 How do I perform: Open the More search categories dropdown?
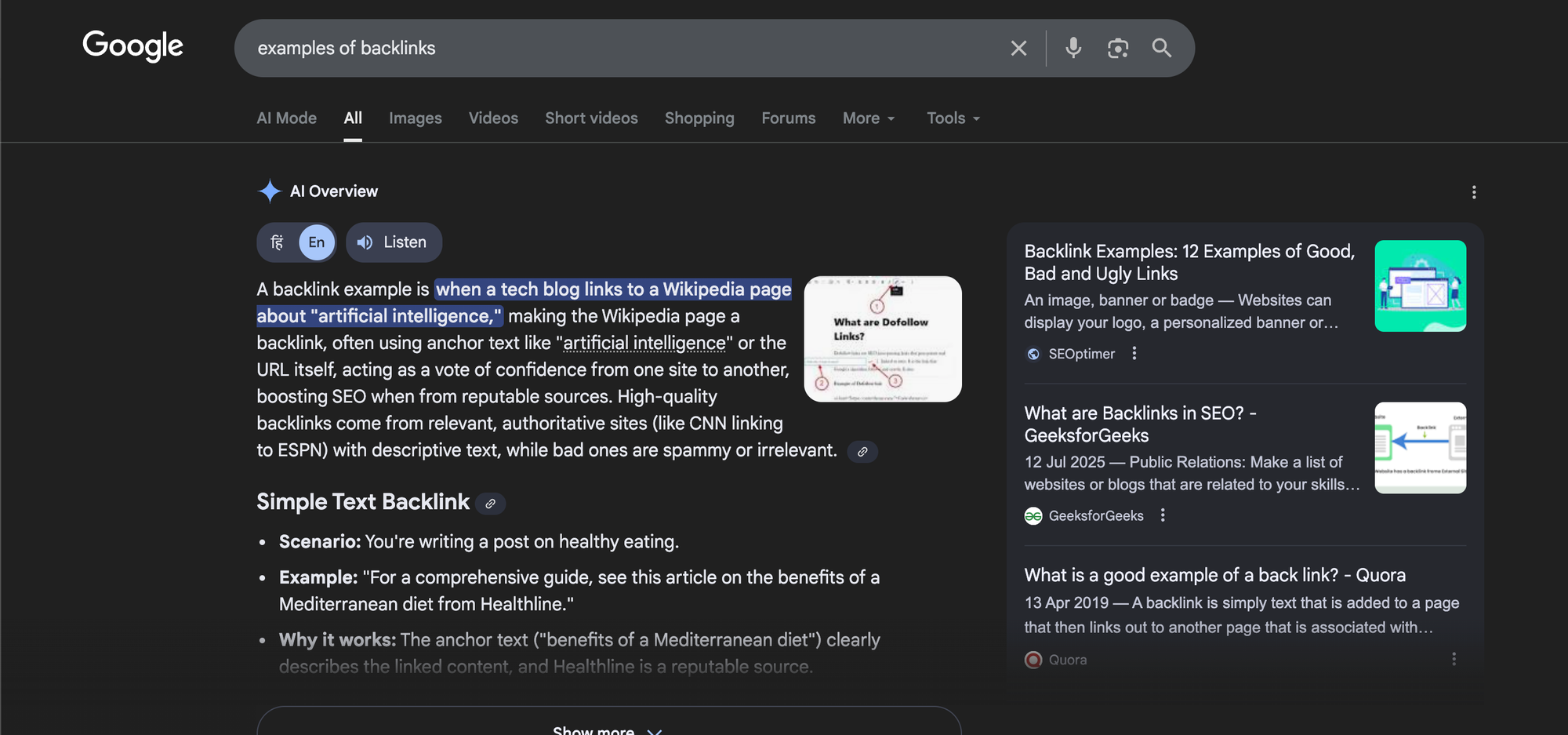[868, 118]
